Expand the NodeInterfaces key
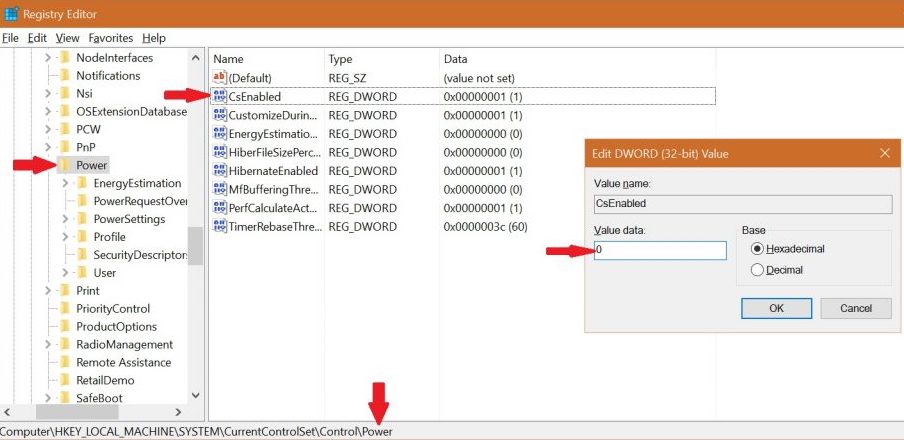This screenshot has width=904, height=440. tap(48, 58)
